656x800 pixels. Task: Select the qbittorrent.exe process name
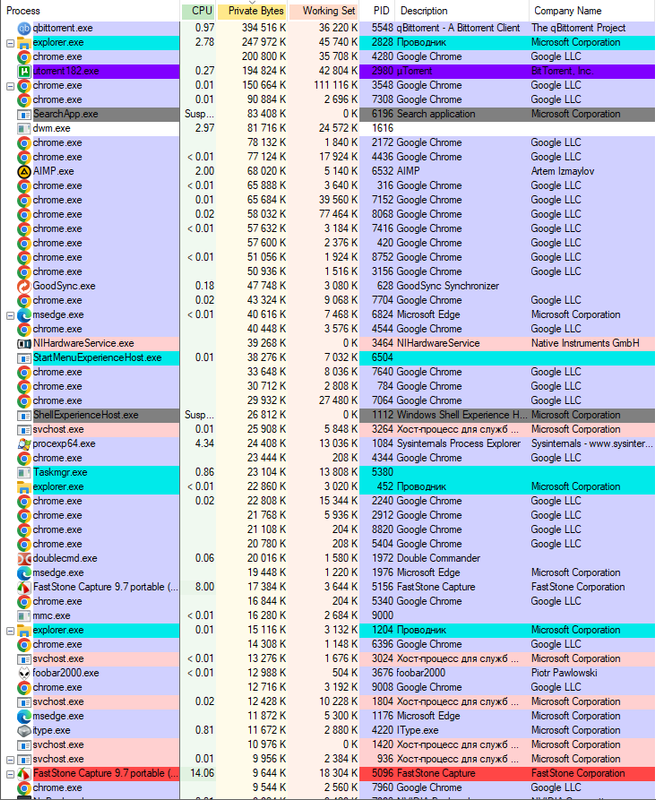tap(62, 28)
